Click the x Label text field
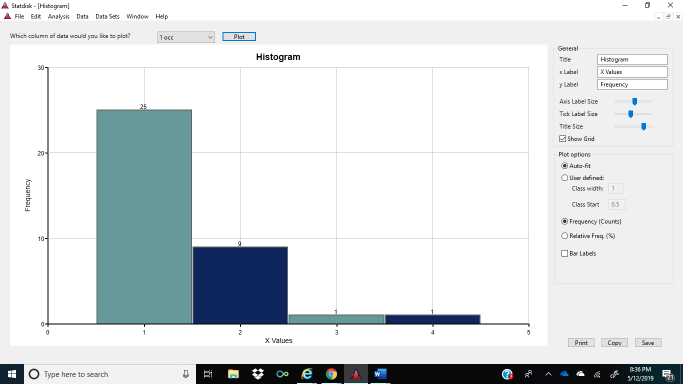The width and height of the screenshot is (683, 384). tap(632, 72)
